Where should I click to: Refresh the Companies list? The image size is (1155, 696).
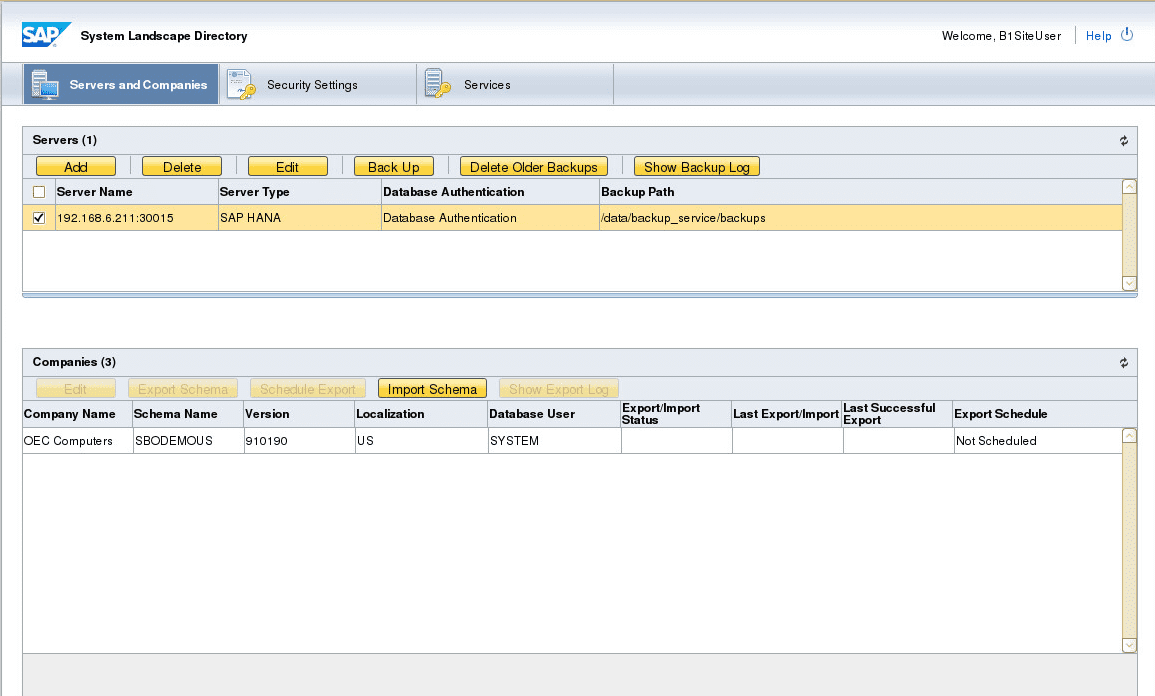coord(1123,362)
